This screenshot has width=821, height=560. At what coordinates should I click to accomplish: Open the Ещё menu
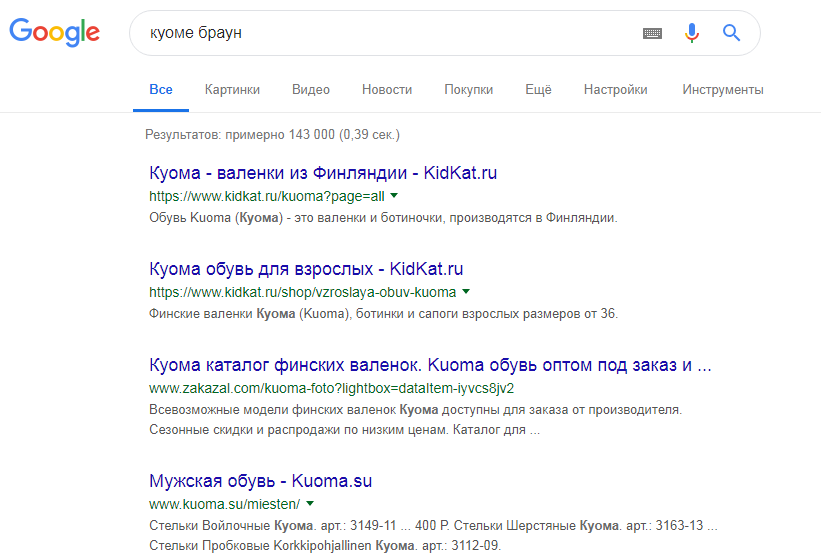point(538,89)
